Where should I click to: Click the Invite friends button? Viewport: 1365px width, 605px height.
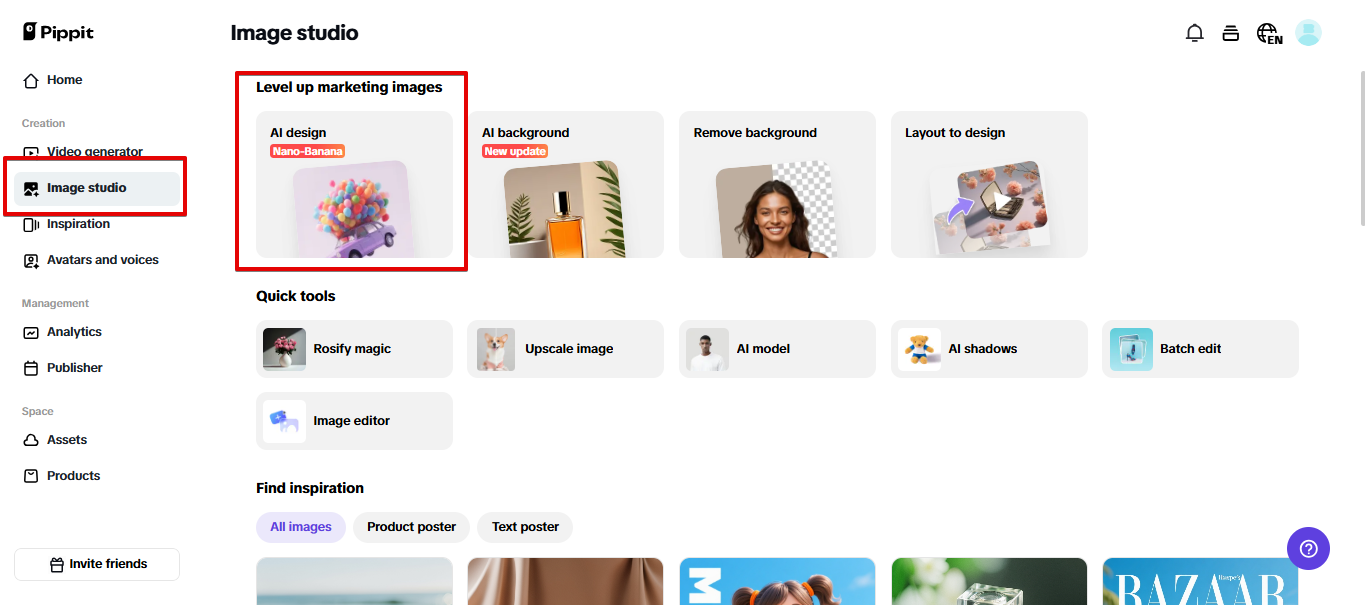(x=97, y=564)
